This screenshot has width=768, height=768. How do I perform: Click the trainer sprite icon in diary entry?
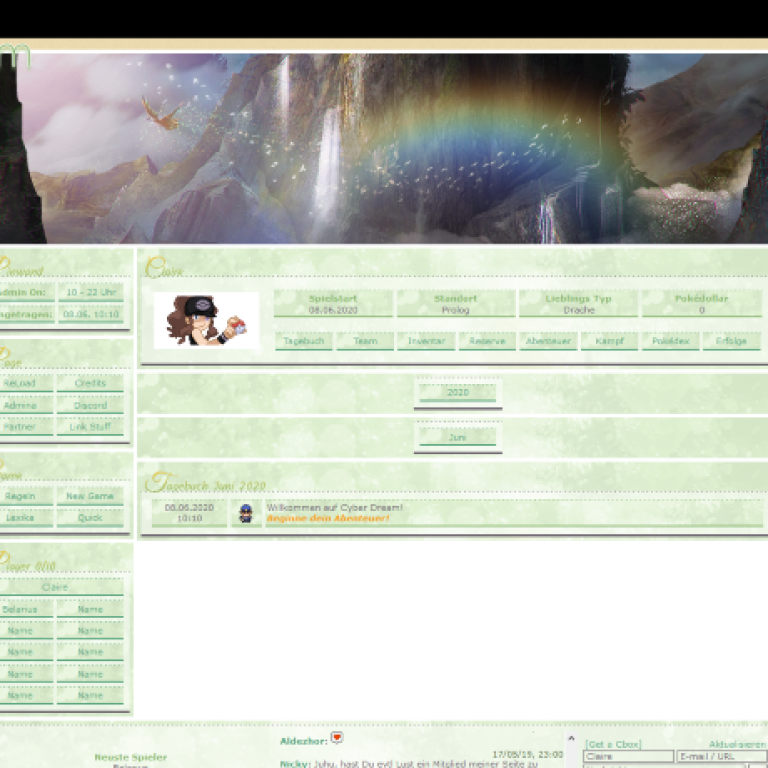tap(246, 513)
